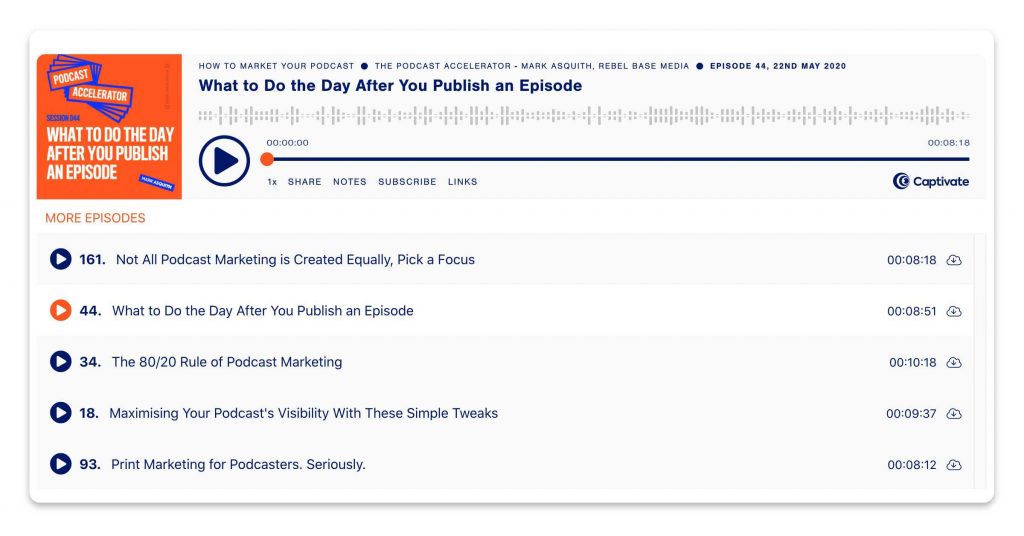The height and width of the screenshot is (536, 1024).
Task: Click the elapsed time 00:00:00
Action: pyautogui.click(x=287, y=143)
